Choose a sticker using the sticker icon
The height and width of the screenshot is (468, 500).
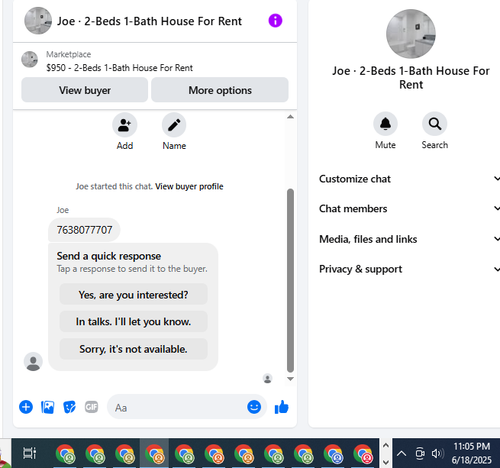click(x=69, y=407)
